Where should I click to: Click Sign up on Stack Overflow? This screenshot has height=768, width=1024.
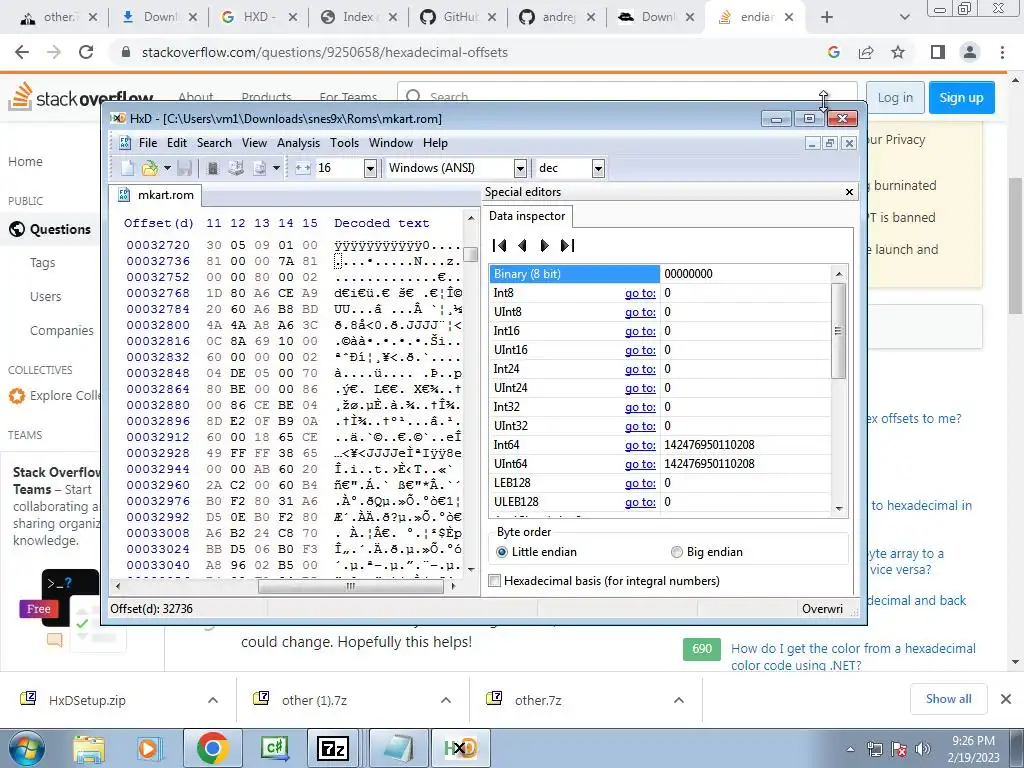(x=961, y=97)
